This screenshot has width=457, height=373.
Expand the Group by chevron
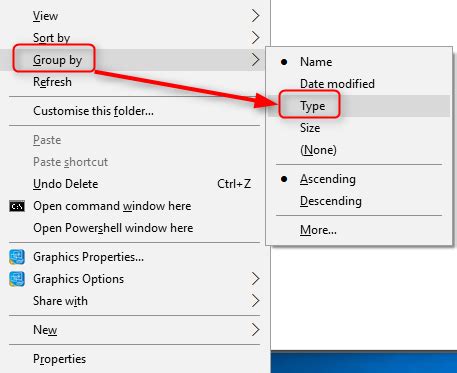pos(255,60)
